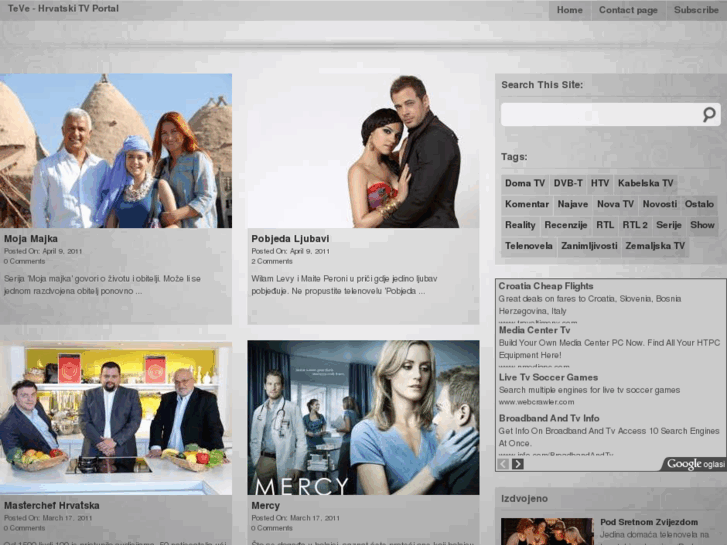The height and width of the screenshot is (545, 727).
Task: Open 0 Comments under Moja Majka
Action: (25, 261)
